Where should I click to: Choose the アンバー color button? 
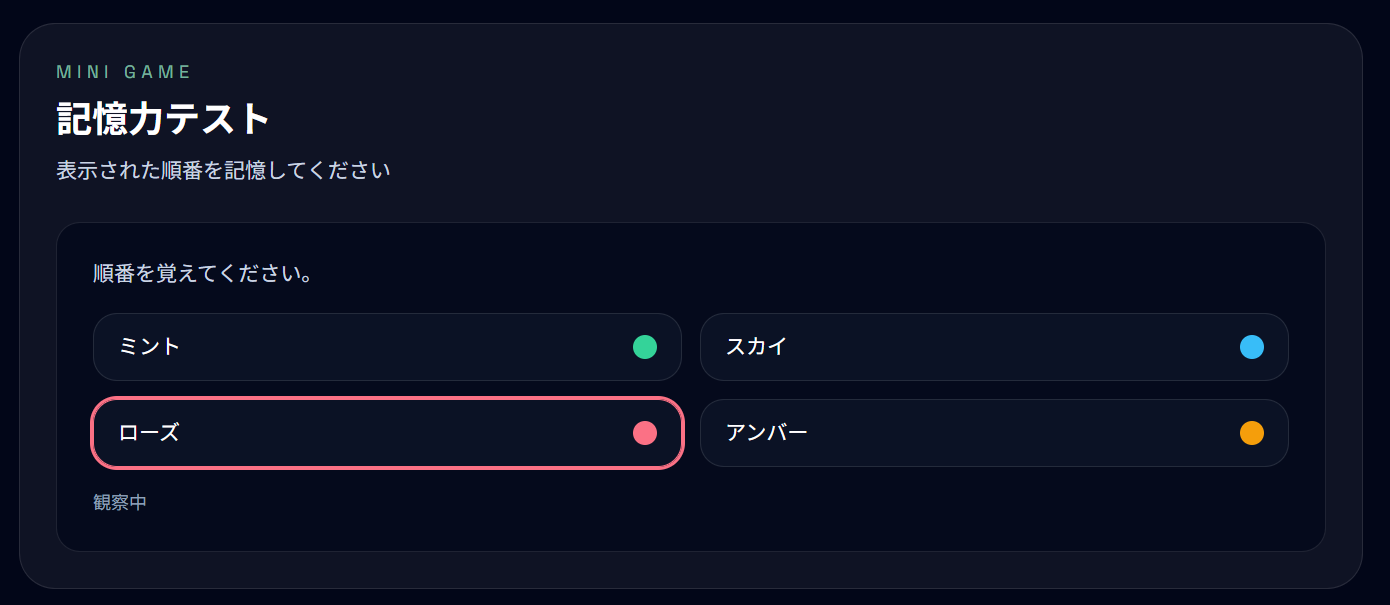click(994, 433)
